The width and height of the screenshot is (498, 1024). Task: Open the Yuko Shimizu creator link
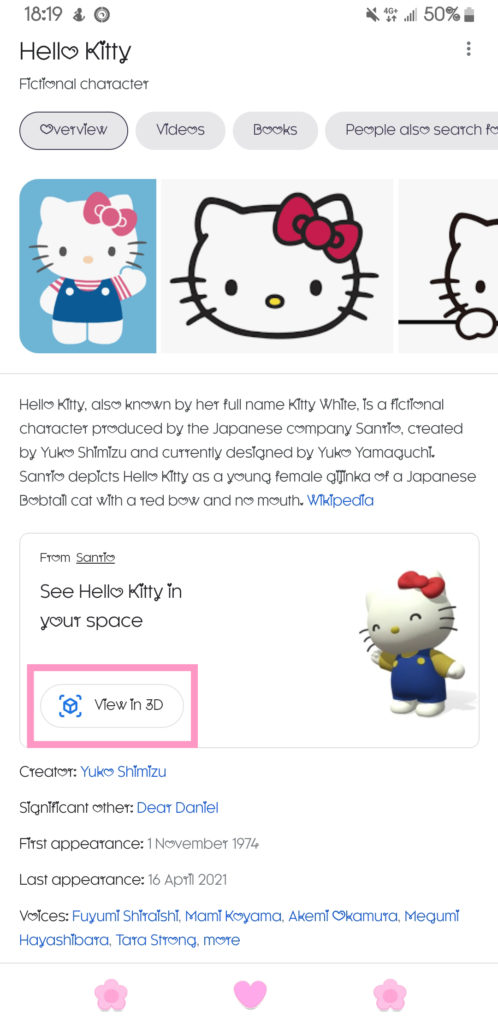point(123,771)
